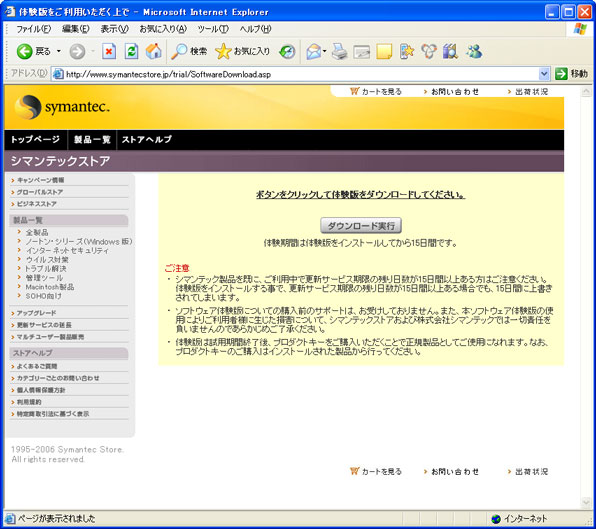Open グローバルストア sidebar link
The height and width of the screenshot is (529, 596).
tap(40, 192)
